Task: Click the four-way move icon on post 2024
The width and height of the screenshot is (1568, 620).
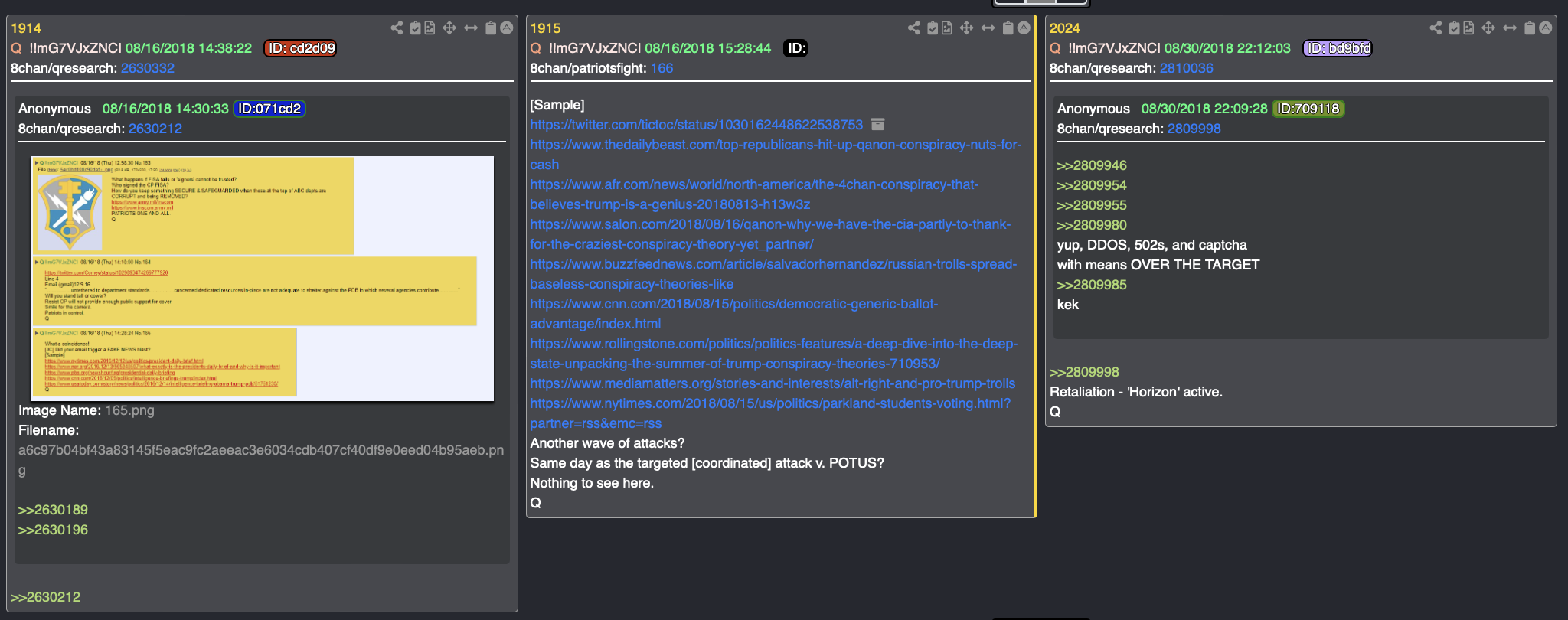Action: (x=1488, y=28)
